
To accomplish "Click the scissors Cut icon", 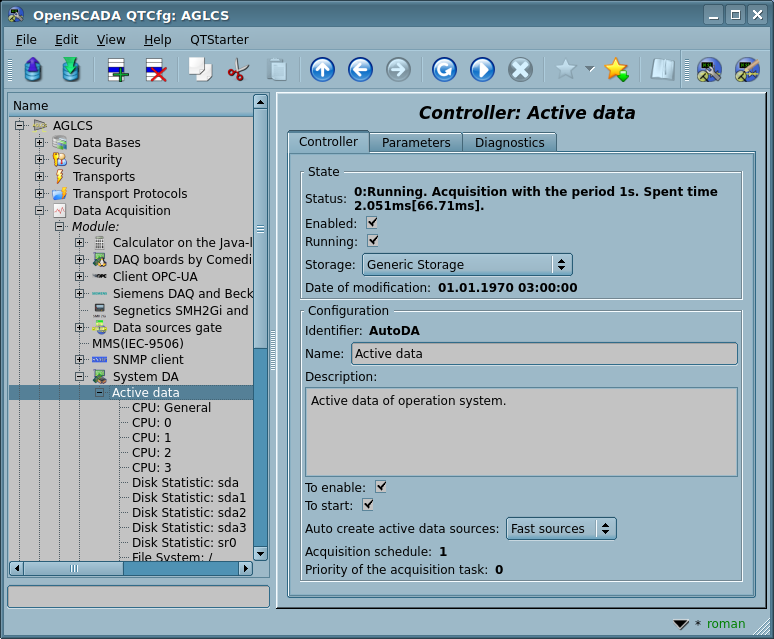I will pos(238,70).
